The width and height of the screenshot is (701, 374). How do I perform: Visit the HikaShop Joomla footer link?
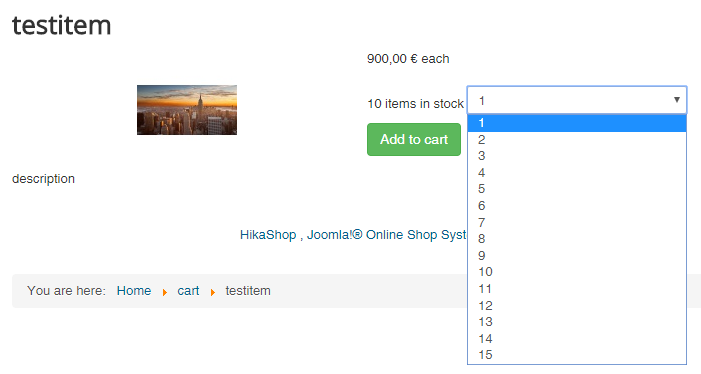[353, 235]
